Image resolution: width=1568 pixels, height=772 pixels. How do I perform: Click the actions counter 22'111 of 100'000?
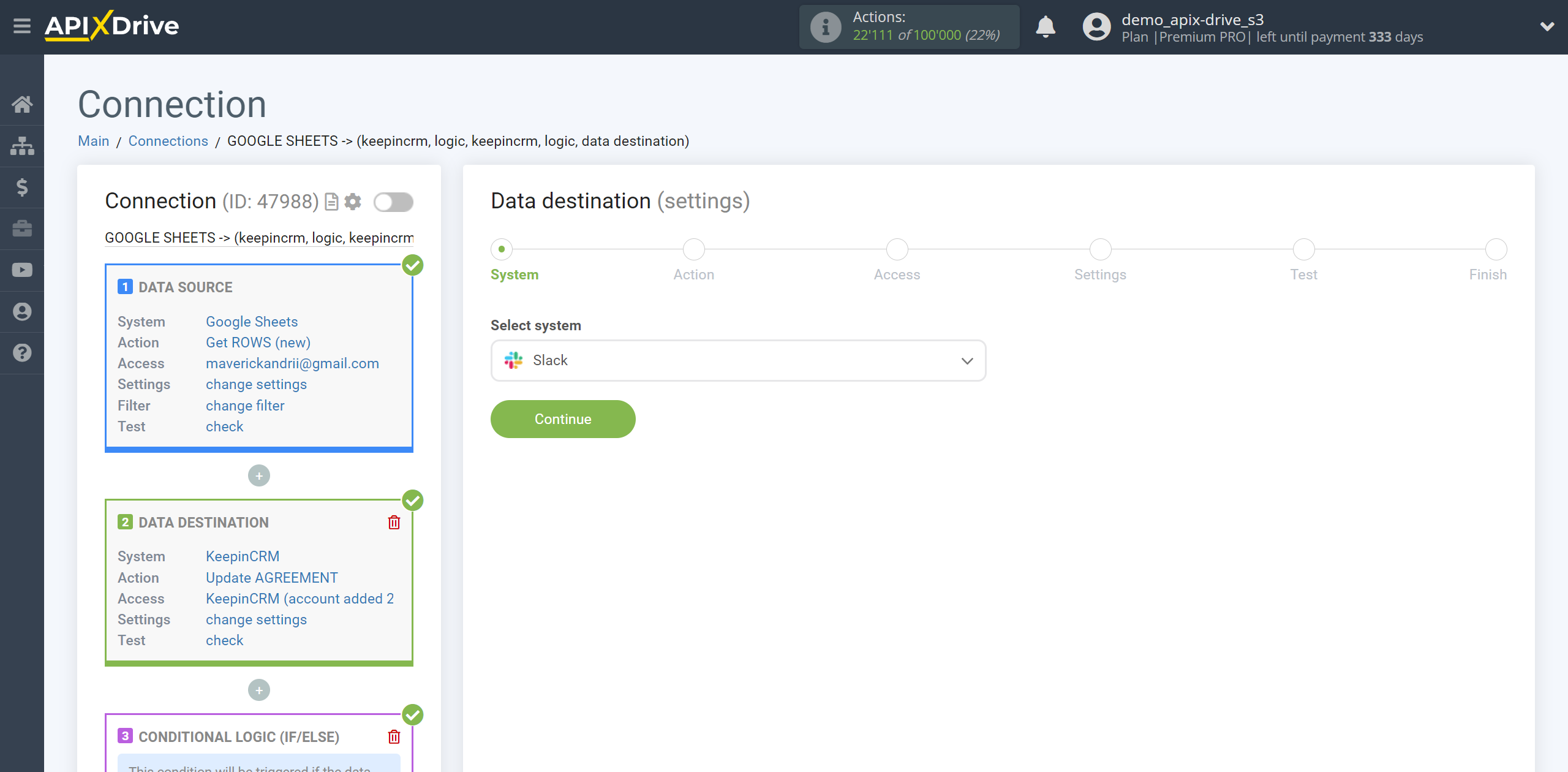click(926, 35)
